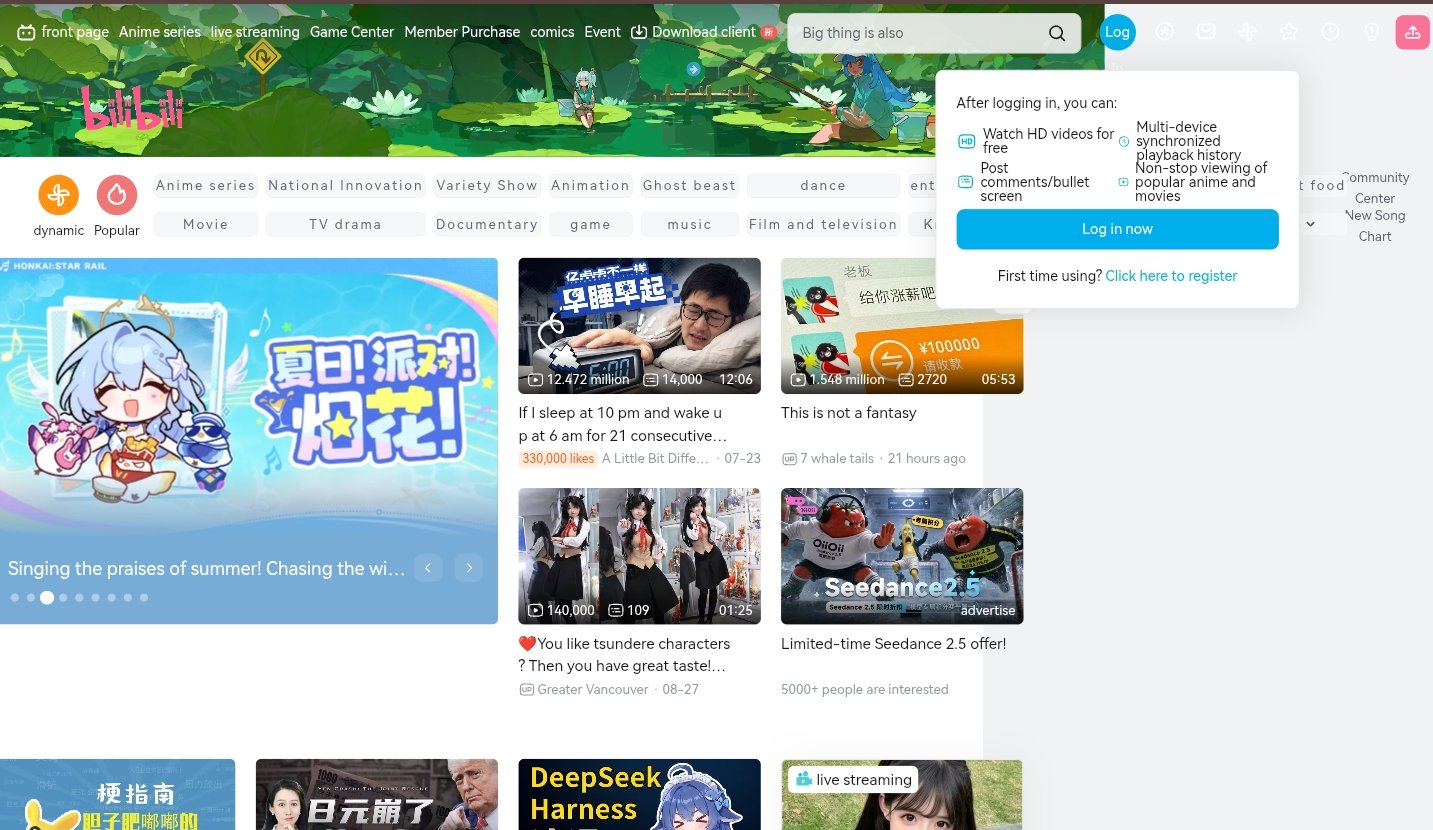
Task: Show next carousel slide with right arrow
Action: (469, 568)
